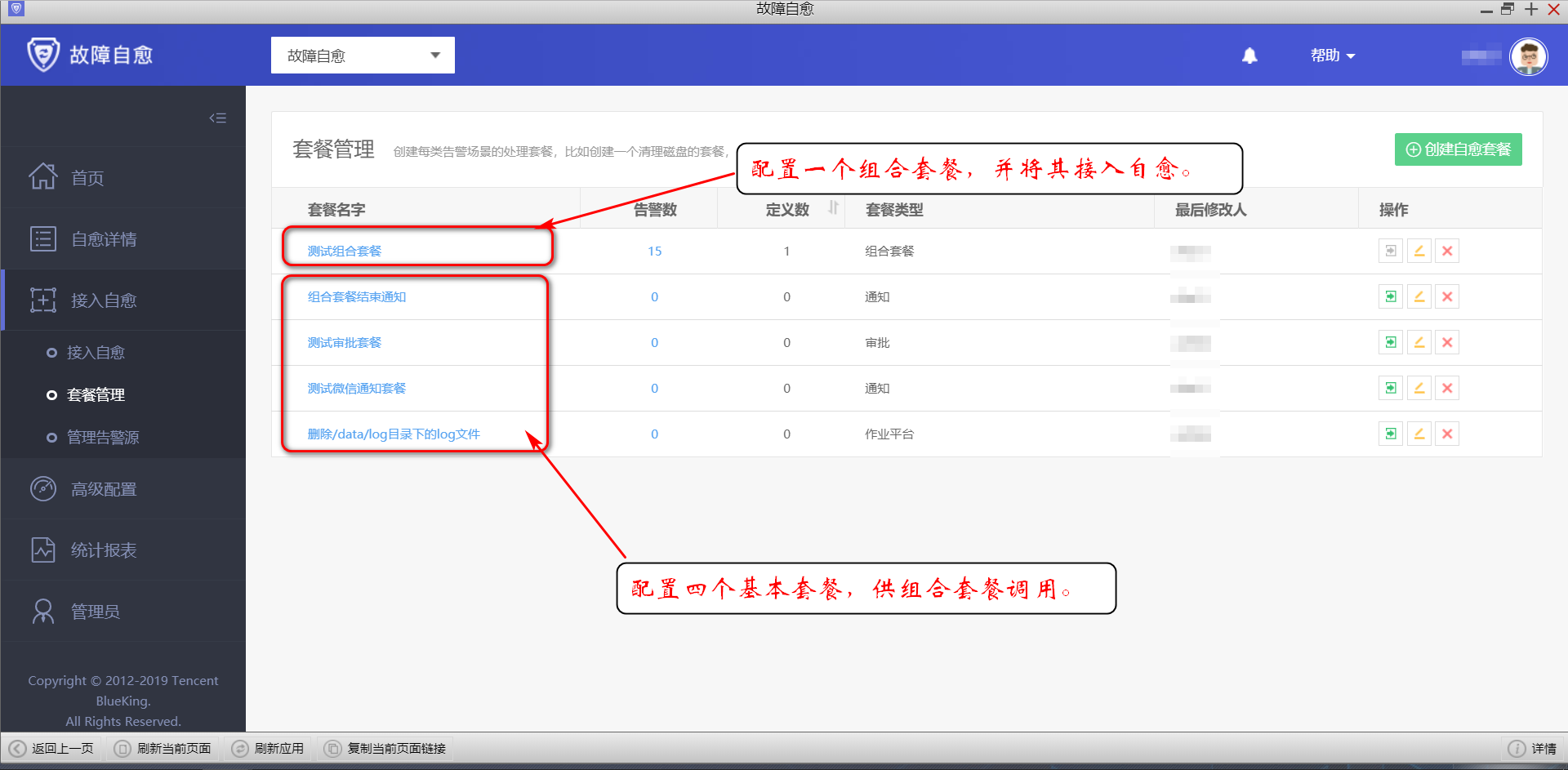Click the 复制当前页面链接 button
This screenshot has width=1568, height=770.
coord(385,748)
